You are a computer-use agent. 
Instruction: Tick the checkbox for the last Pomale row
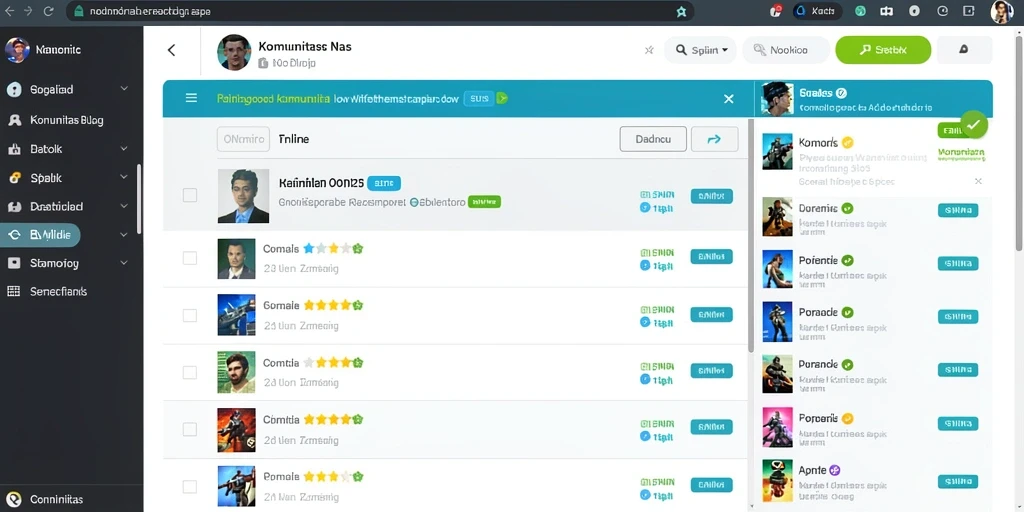[x=190, y=487]
